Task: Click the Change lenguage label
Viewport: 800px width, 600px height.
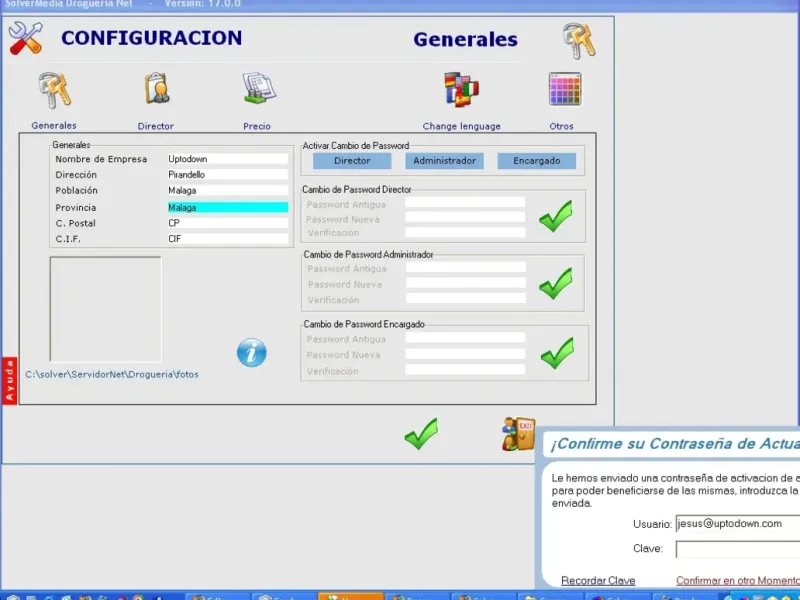Action: point(462,126)
